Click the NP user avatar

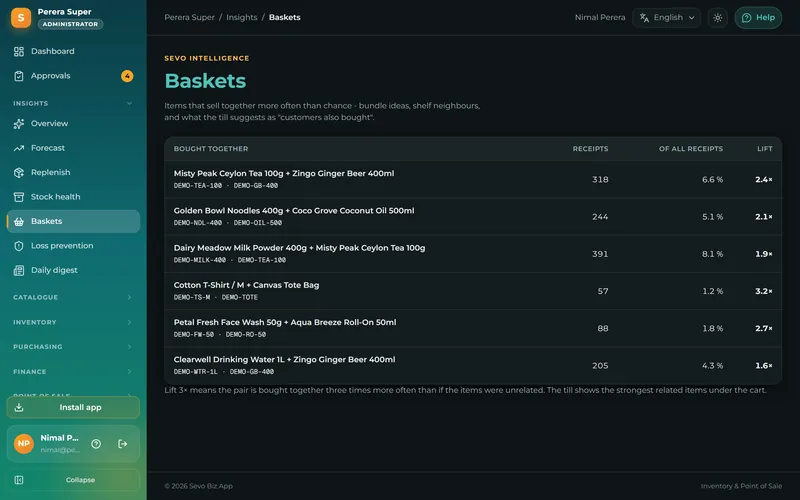point(23,443)
